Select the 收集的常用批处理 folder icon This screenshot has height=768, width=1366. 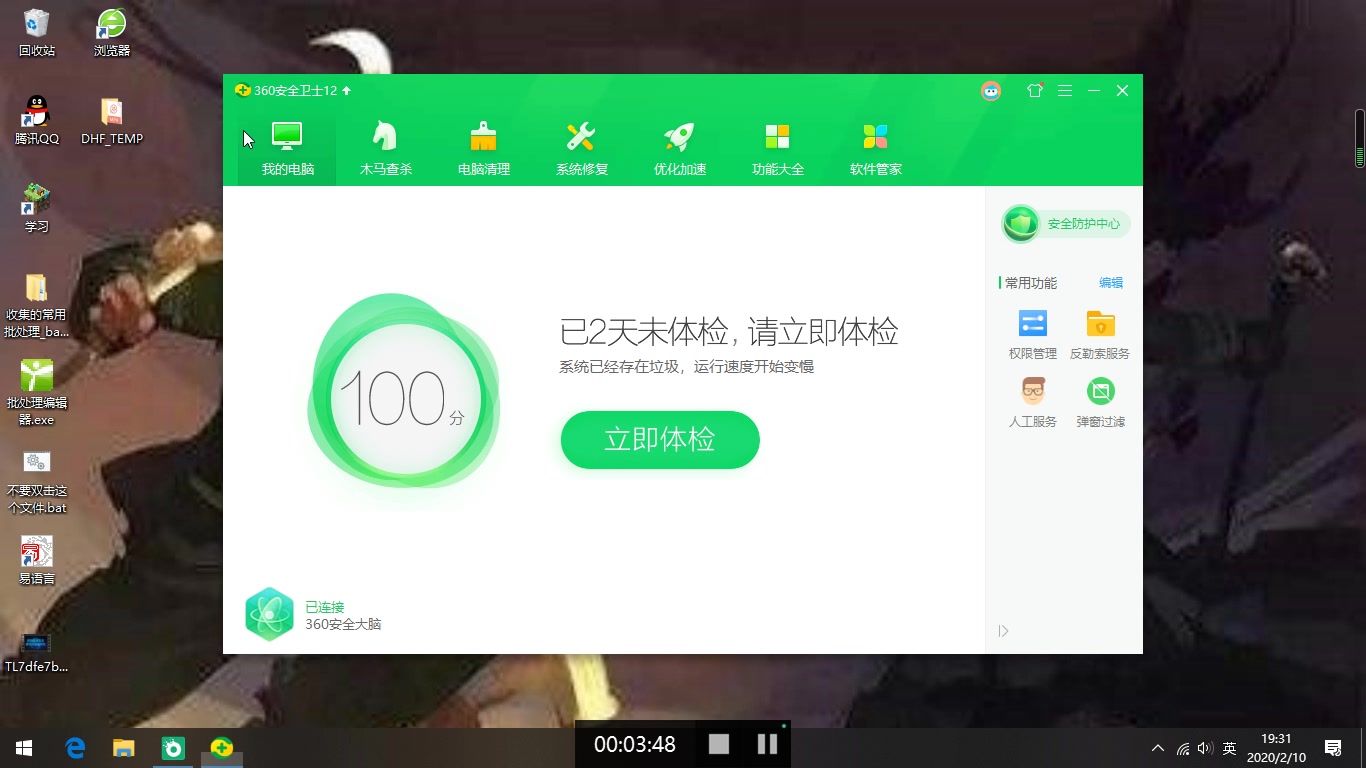pyautogui.click(x=36, y=305)
